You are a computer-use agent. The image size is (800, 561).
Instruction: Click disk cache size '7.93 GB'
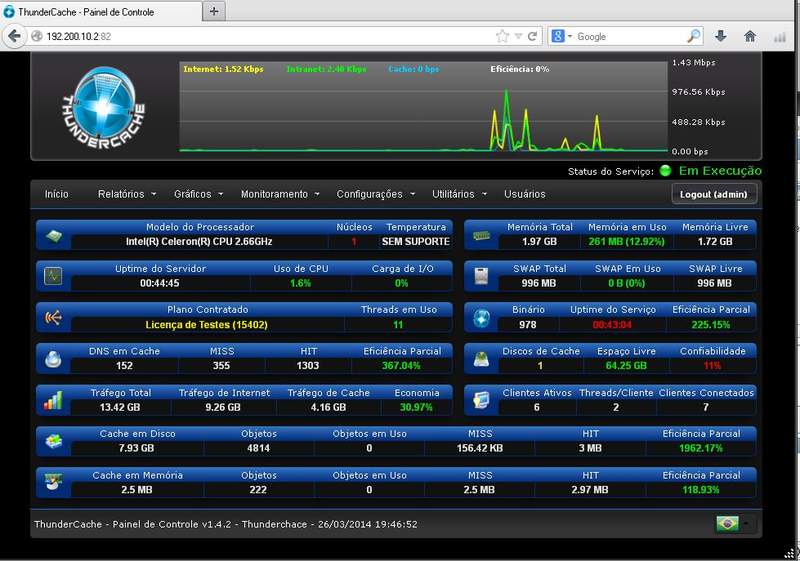click(136, 448)
